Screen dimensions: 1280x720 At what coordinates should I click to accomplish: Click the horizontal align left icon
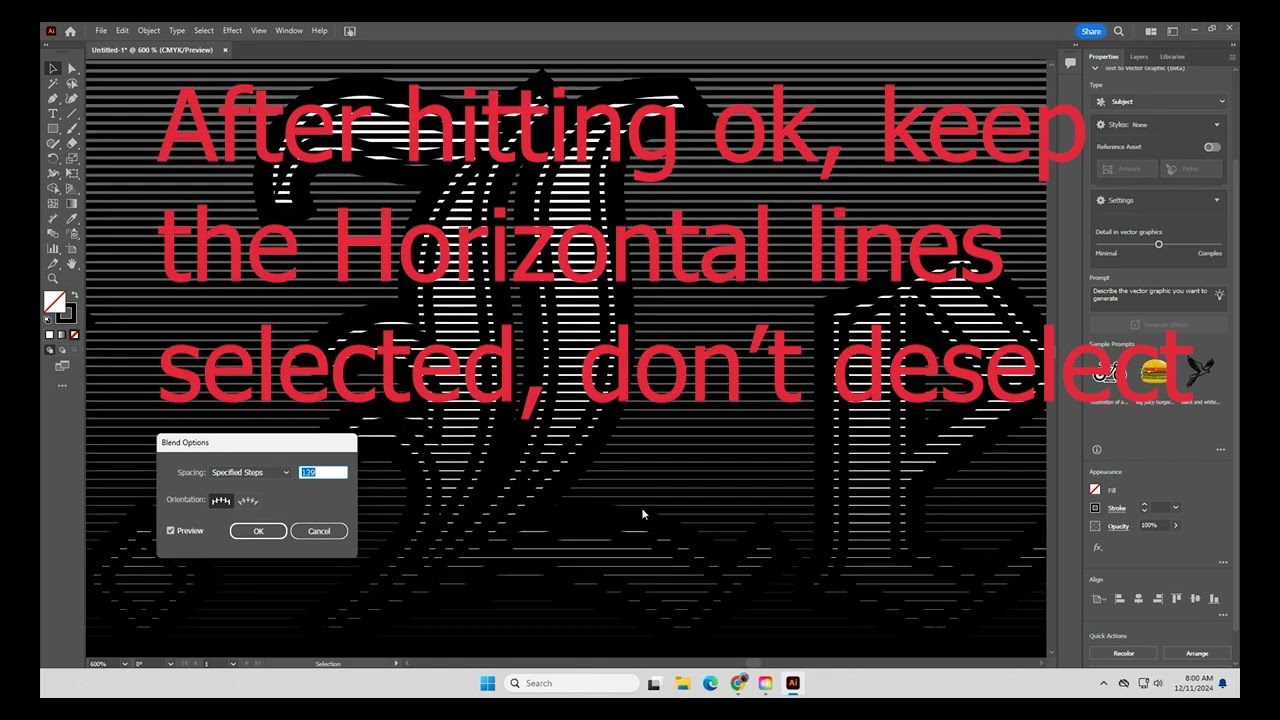pyautogui.click(x=1120, y=599)
